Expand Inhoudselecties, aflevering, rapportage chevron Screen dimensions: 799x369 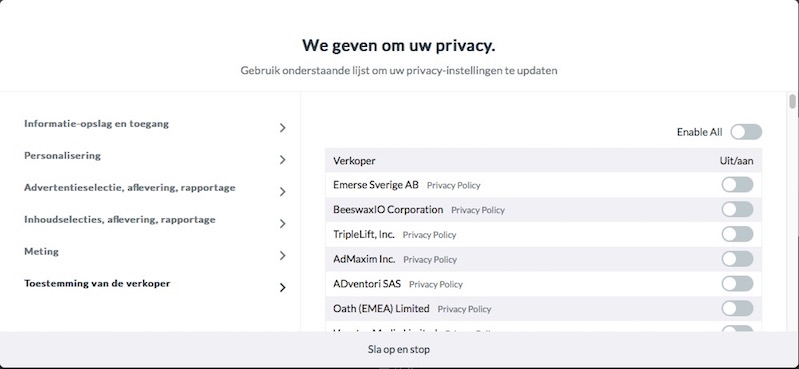[283, 224]
